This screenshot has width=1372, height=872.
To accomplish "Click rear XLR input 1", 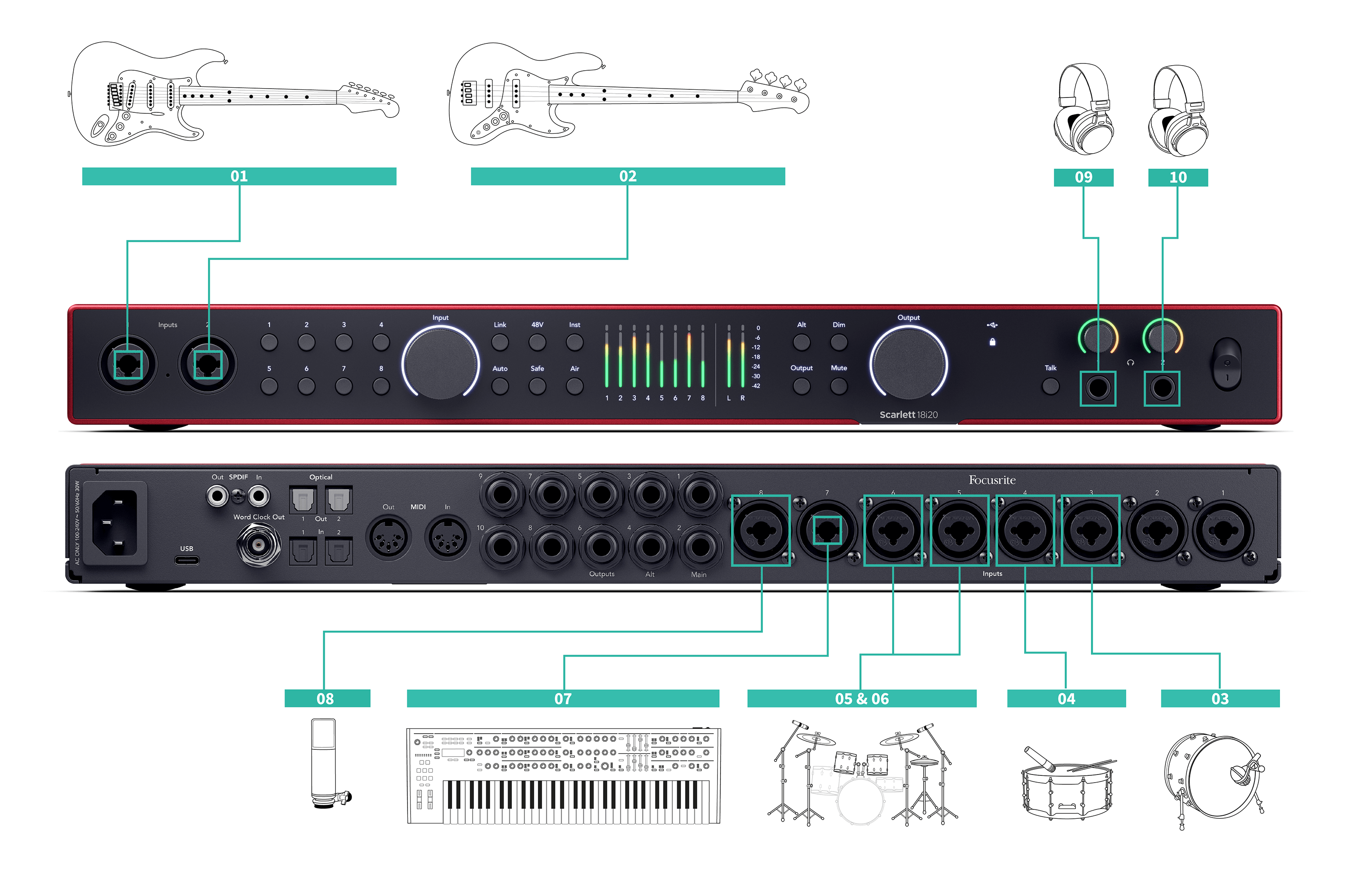I will coord(1223,531).
